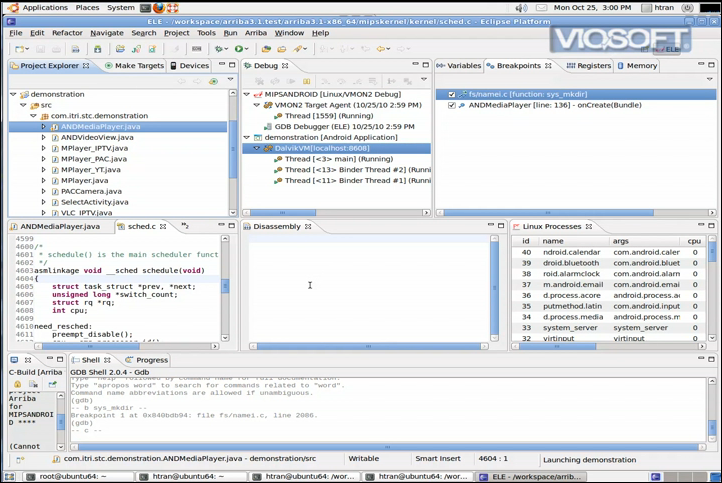Switch to the Devices tab

[190, 66]
